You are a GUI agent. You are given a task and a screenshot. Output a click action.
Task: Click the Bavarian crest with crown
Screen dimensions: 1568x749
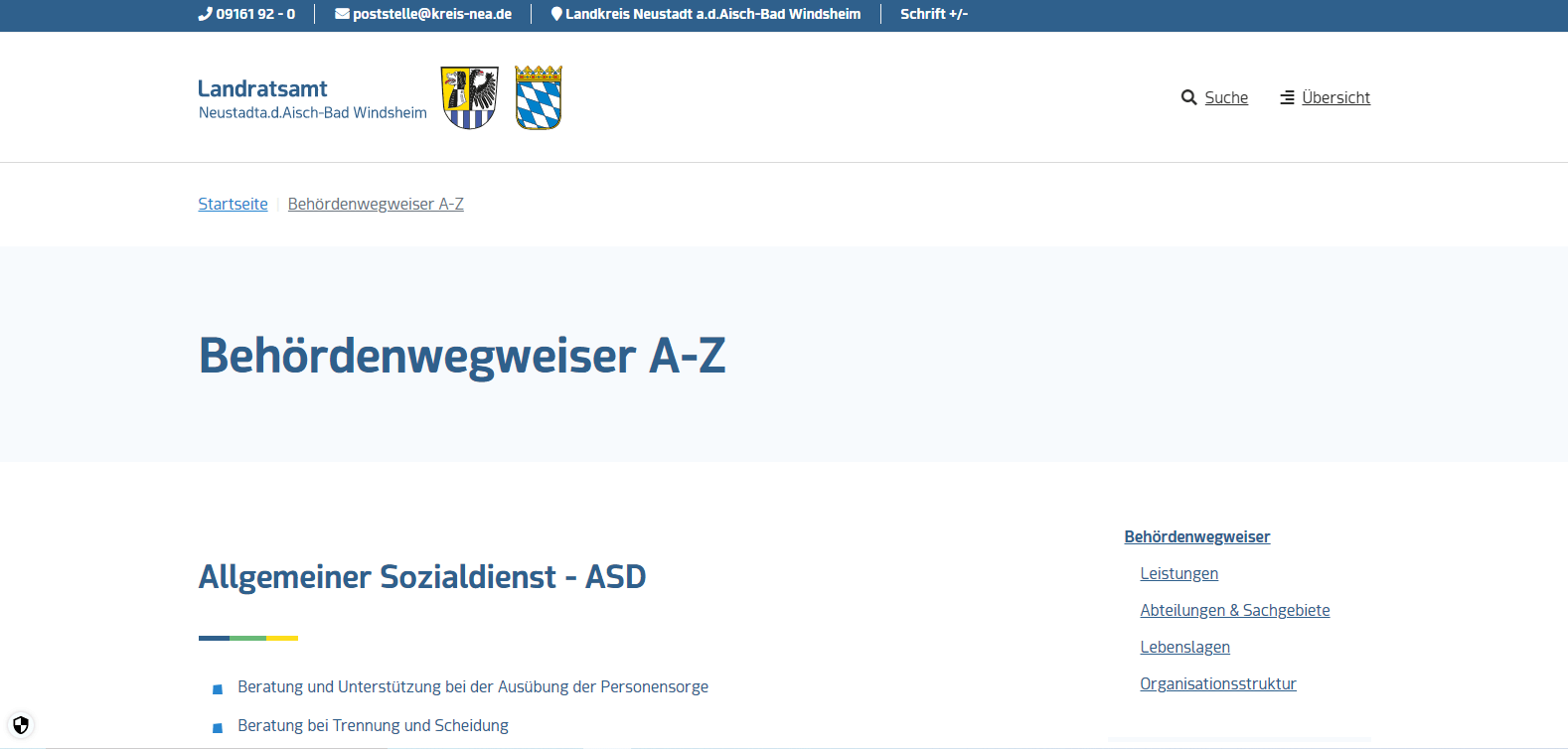[x=539, y=97]
